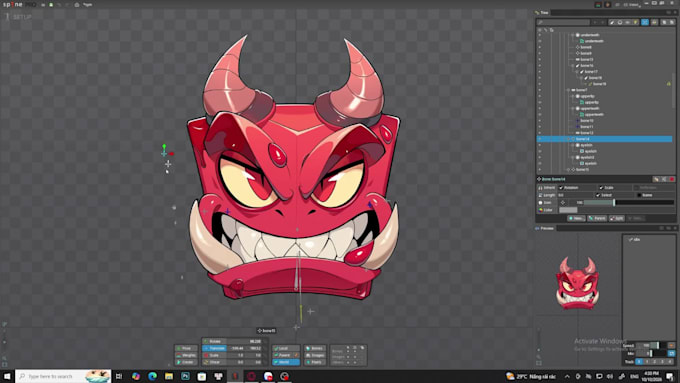This screenshot has width=680, height=383.
Task: Click the preview character thumbnail
Action: (x=577, y=283)
